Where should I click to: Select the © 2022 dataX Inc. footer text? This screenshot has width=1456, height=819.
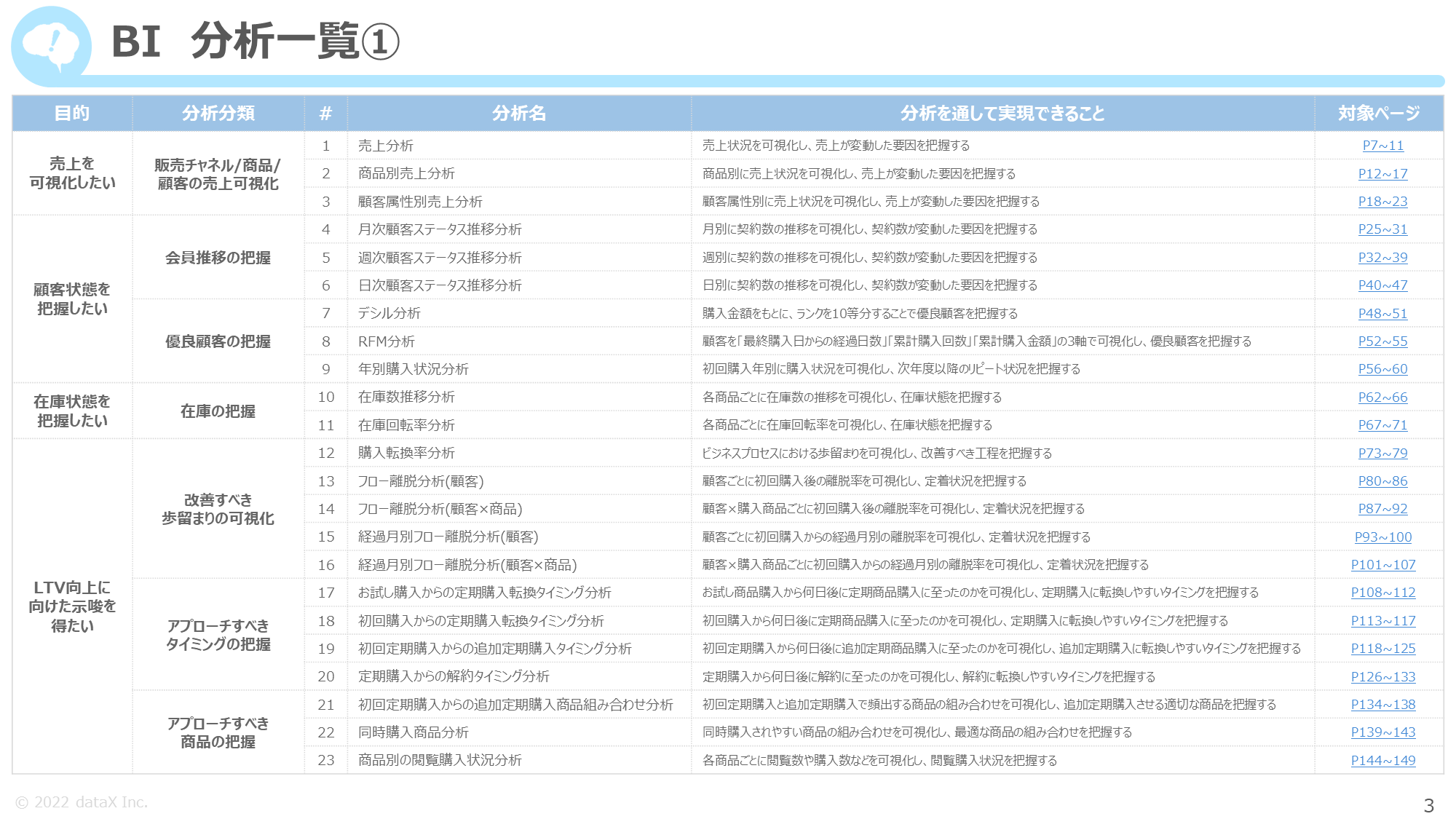pyautogui.click(x=82, y=802)
